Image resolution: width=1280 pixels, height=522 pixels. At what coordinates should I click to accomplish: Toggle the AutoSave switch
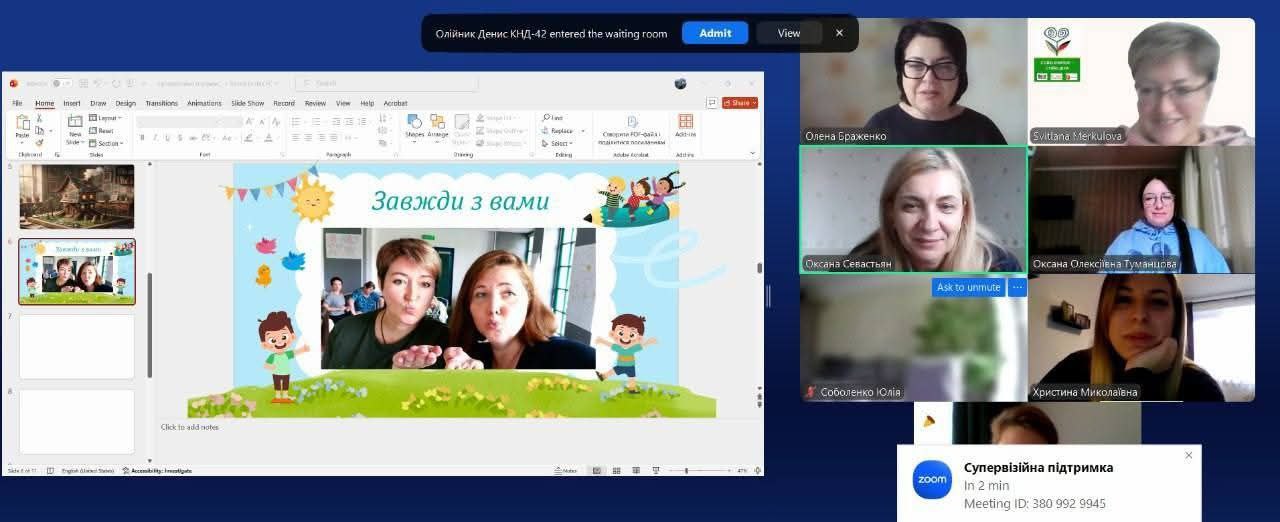pyautogui.click(x=61, y=83)
